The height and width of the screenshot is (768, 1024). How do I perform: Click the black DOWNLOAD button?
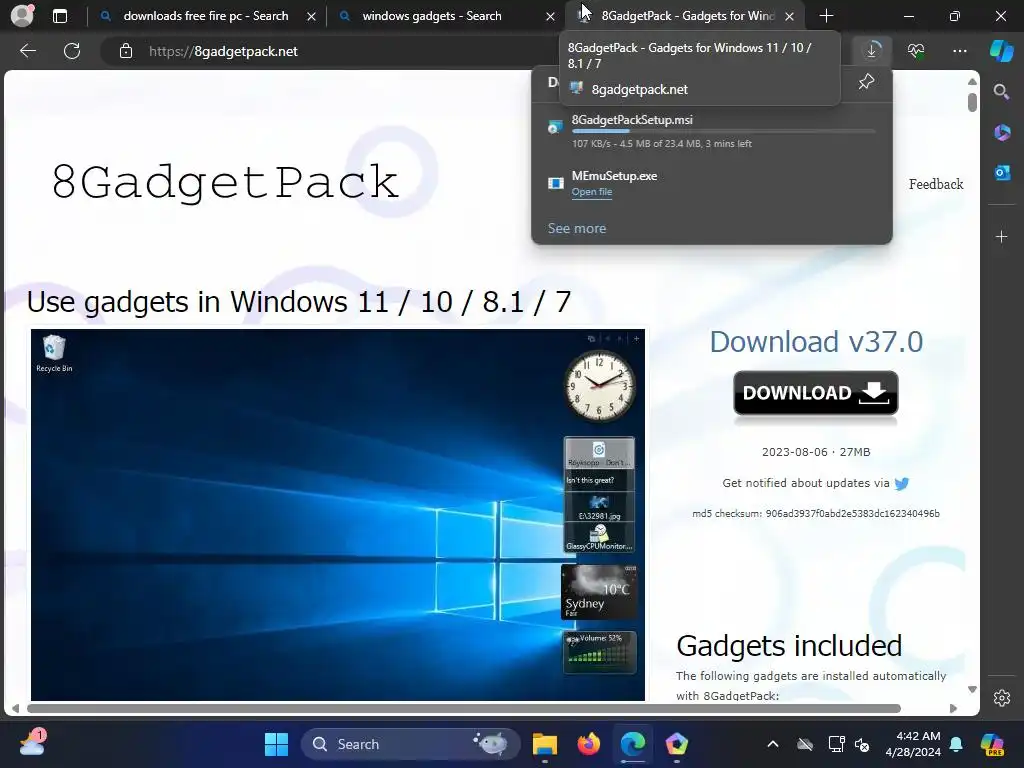816,393
